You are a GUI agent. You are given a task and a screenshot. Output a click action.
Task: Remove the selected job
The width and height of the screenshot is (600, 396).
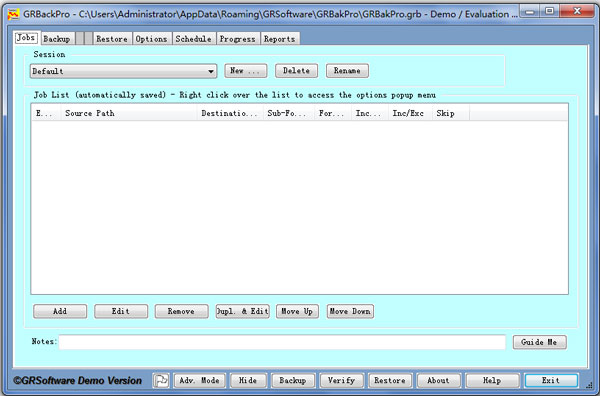coord(181,311)
